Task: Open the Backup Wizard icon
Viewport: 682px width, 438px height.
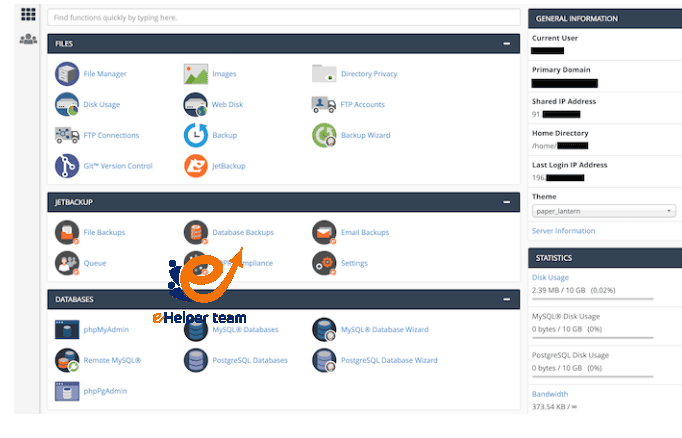Action: pyautogui.click(x=324, y=135)
